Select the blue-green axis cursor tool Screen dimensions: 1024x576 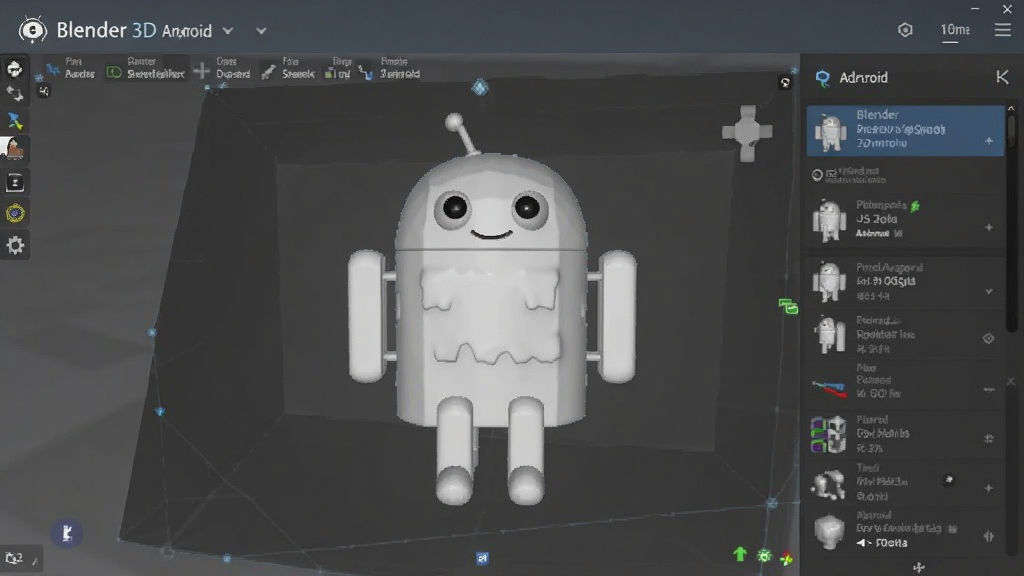click(x=14, y=121)
